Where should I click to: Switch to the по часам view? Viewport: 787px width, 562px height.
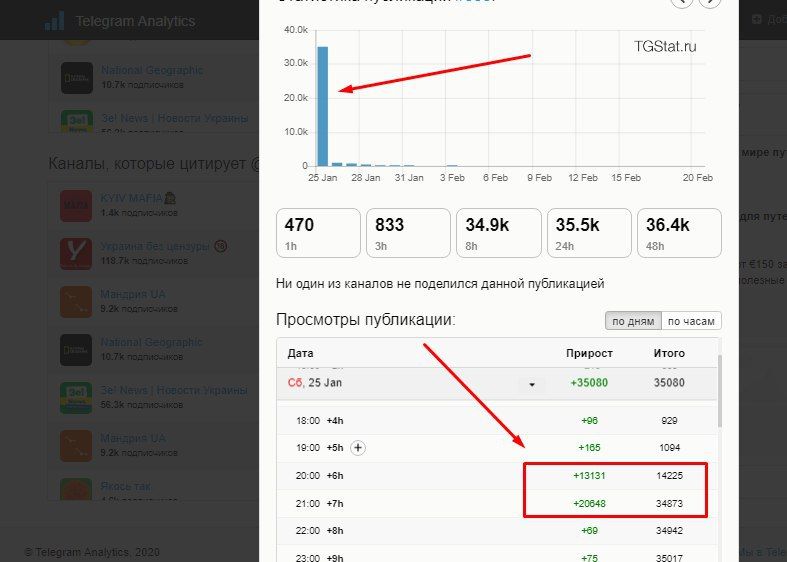click(691, 321)
